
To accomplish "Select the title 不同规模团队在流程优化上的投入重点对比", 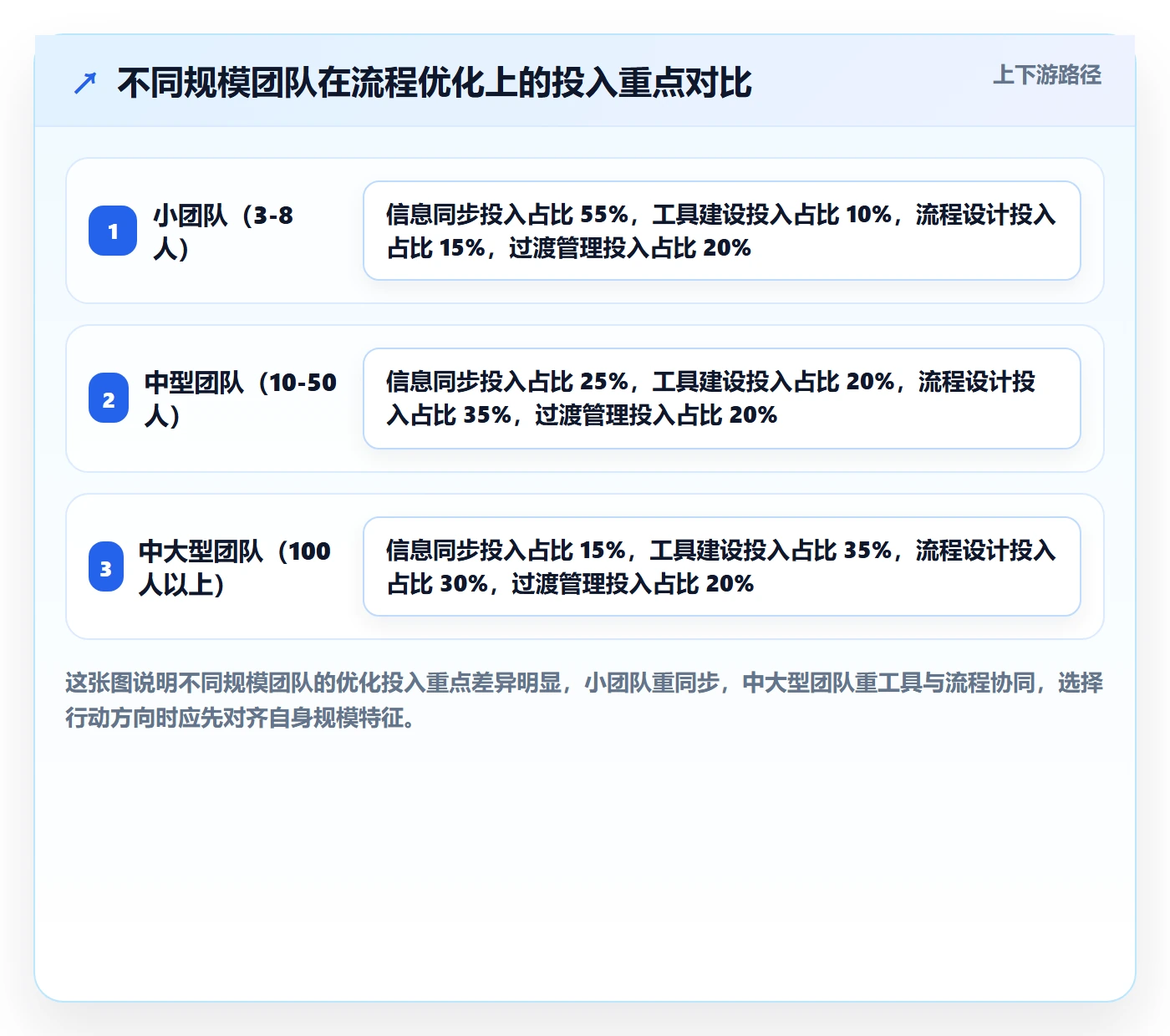I will pos(435,84).
